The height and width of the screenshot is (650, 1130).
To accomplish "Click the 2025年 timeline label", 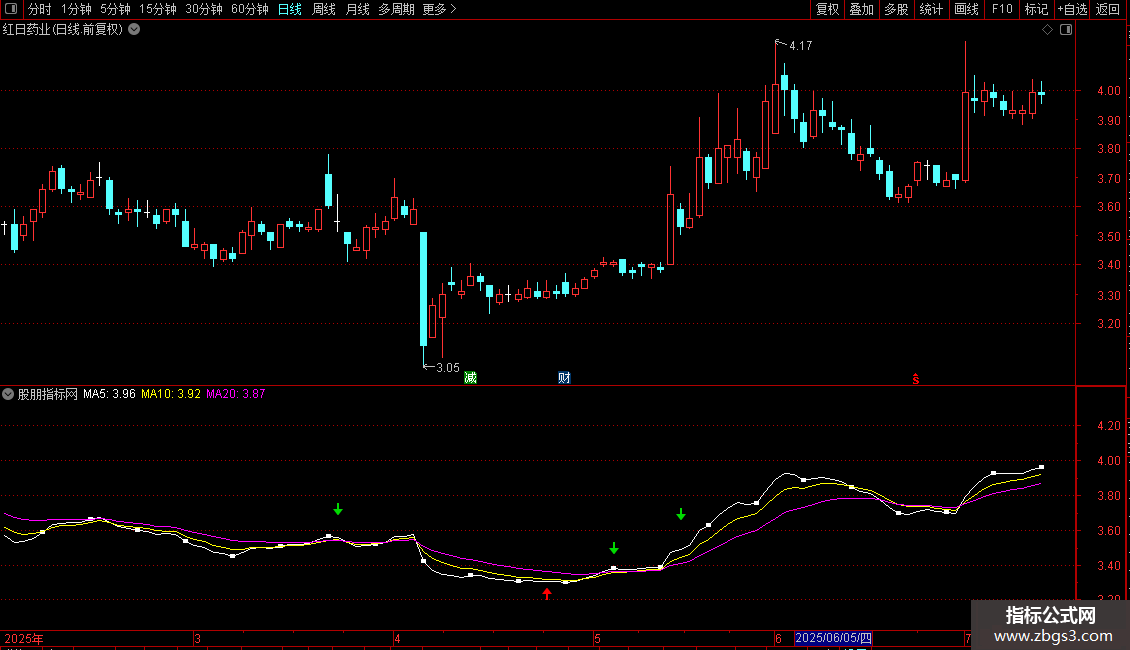I will tap(24, 638).
